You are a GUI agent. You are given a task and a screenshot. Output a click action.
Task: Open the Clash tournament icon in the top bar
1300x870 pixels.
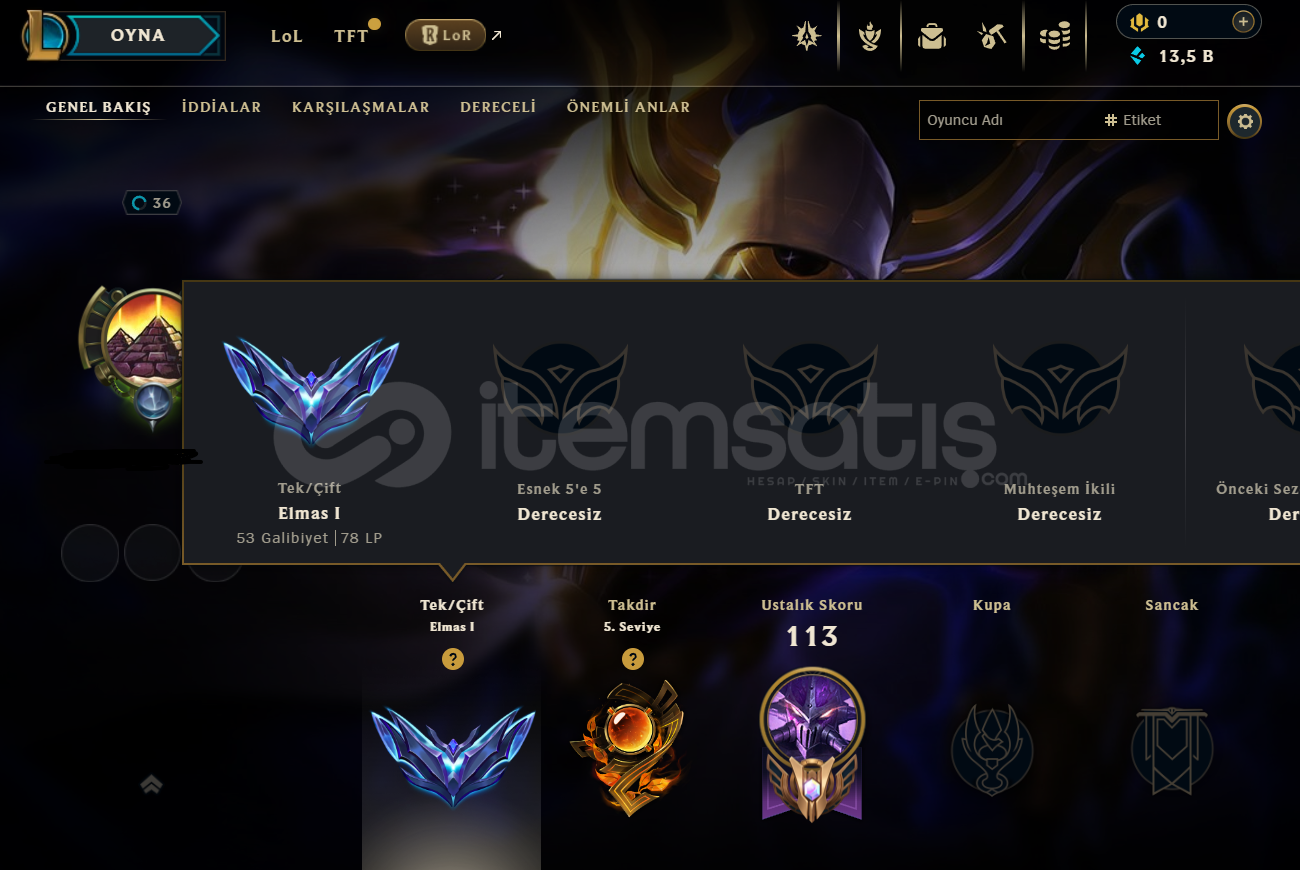click(x=806, y=37)
